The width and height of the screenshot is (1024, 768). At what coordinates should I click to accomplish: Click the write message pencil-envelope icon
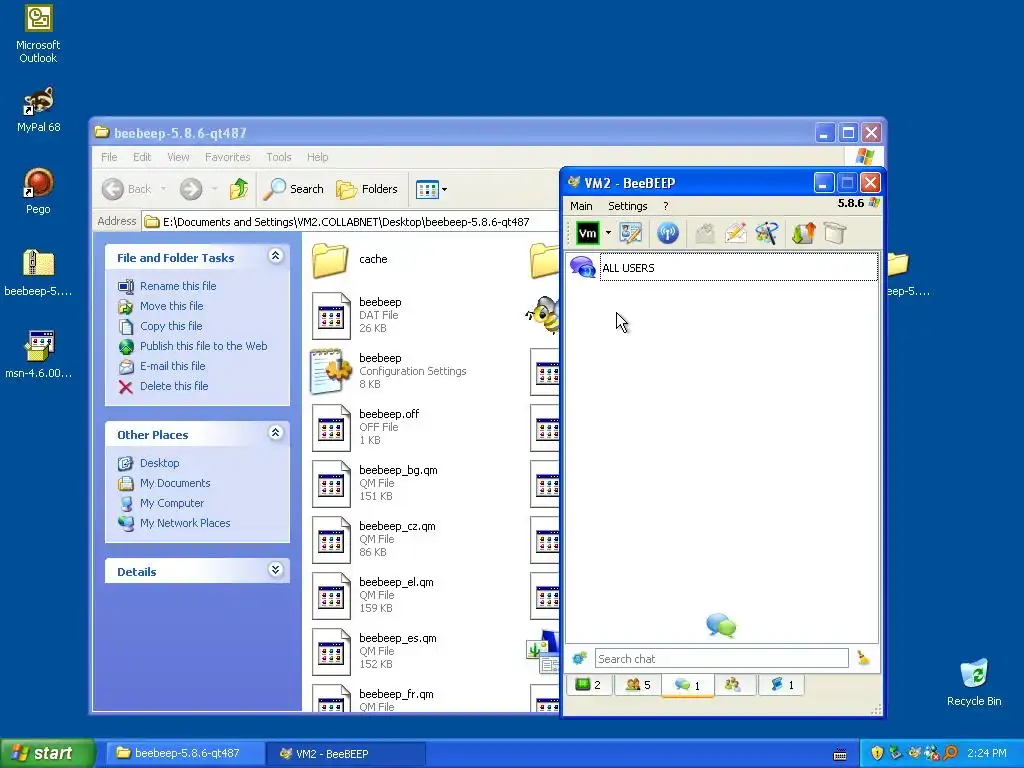[x=735, y=233]
